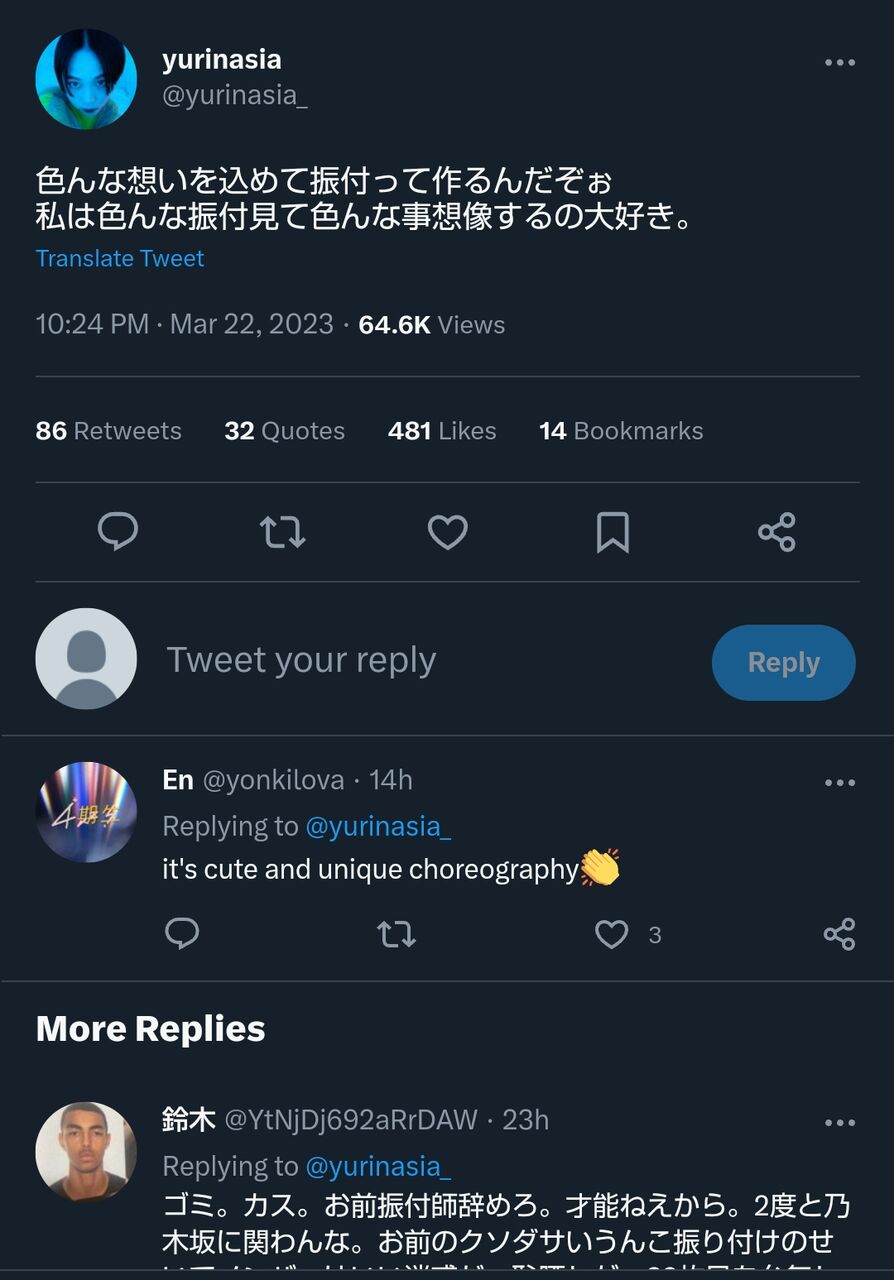Viewport: 894px width, 1280px height.
Task: View the 32 Quotes list
Action: tap(285, 431)
